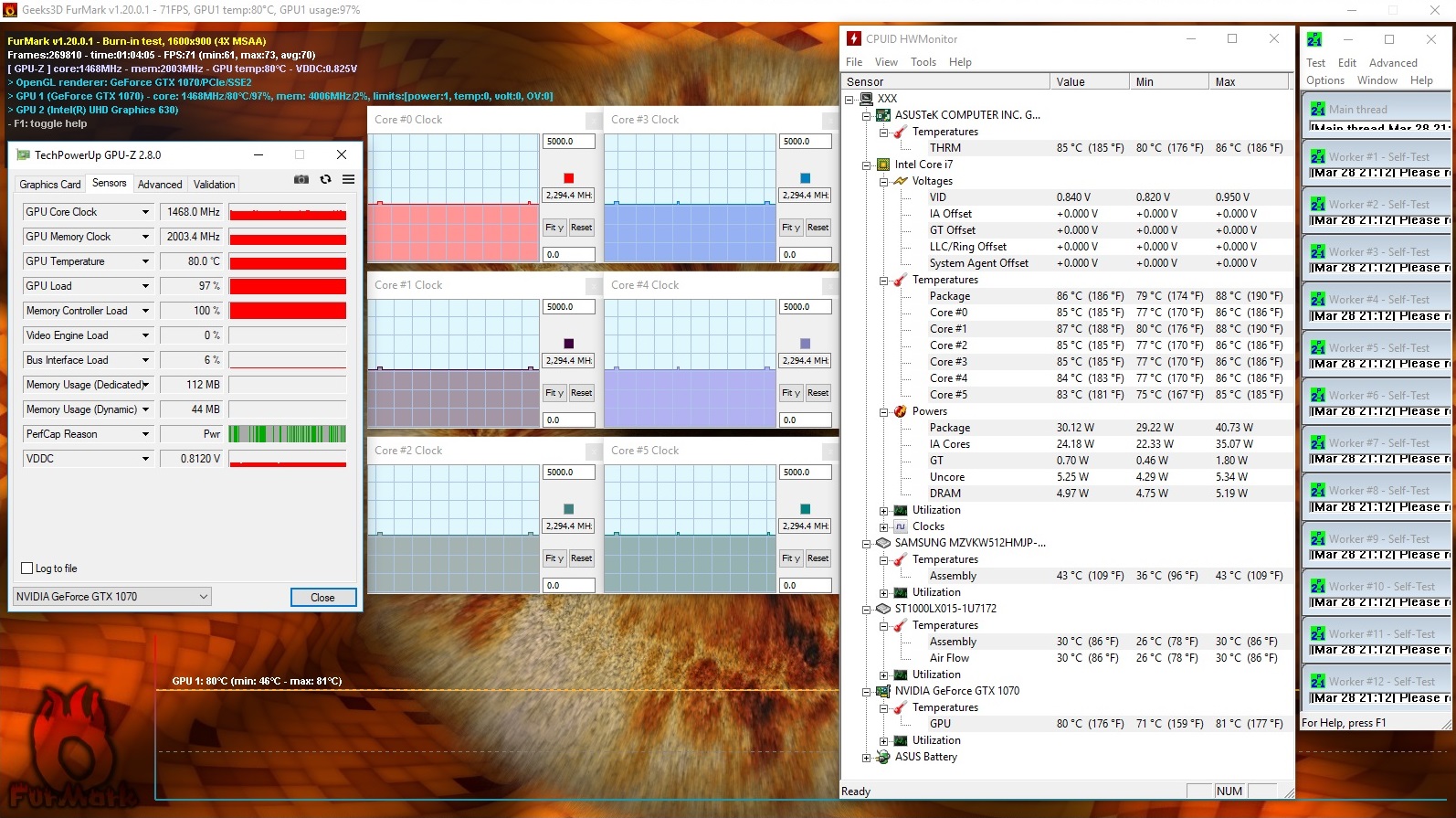Click the Core #0 Clock 5000.0 maximum field
Image resolution: width=1456 pixels, height=818 pixels.
click(569, 142)
